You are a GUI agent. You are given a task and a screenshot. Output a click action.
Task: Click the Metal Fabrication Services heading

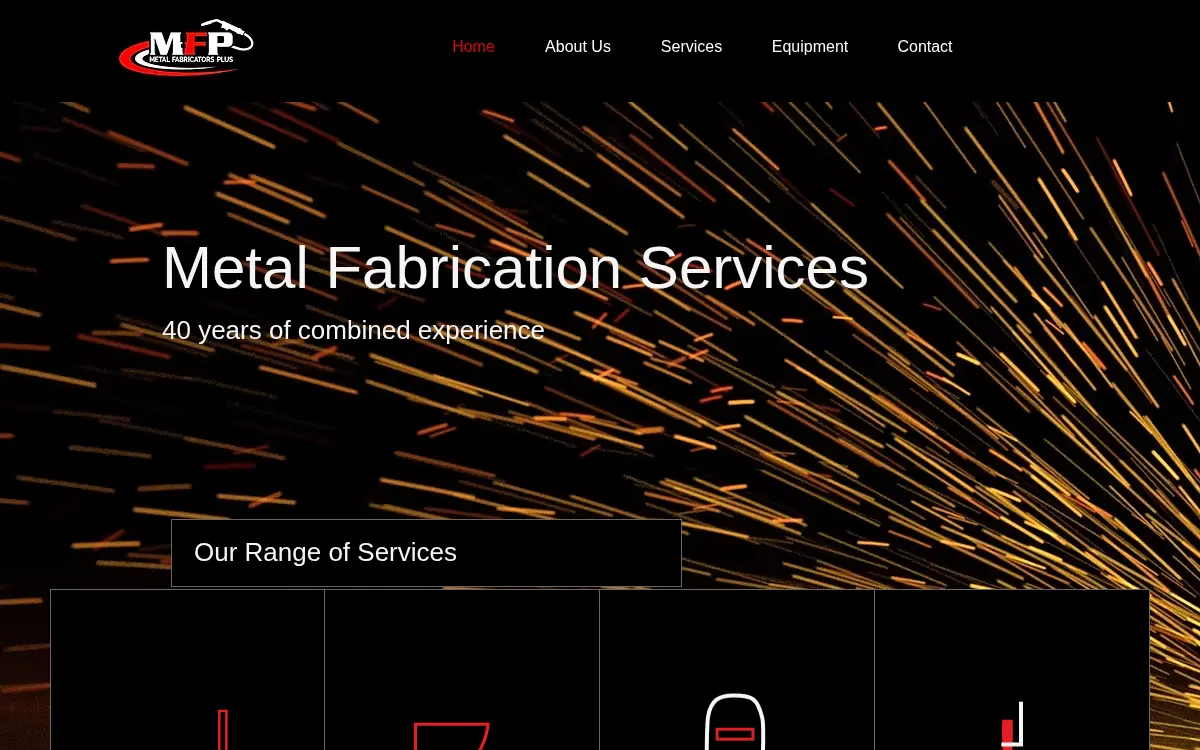[x=515, y=268]
